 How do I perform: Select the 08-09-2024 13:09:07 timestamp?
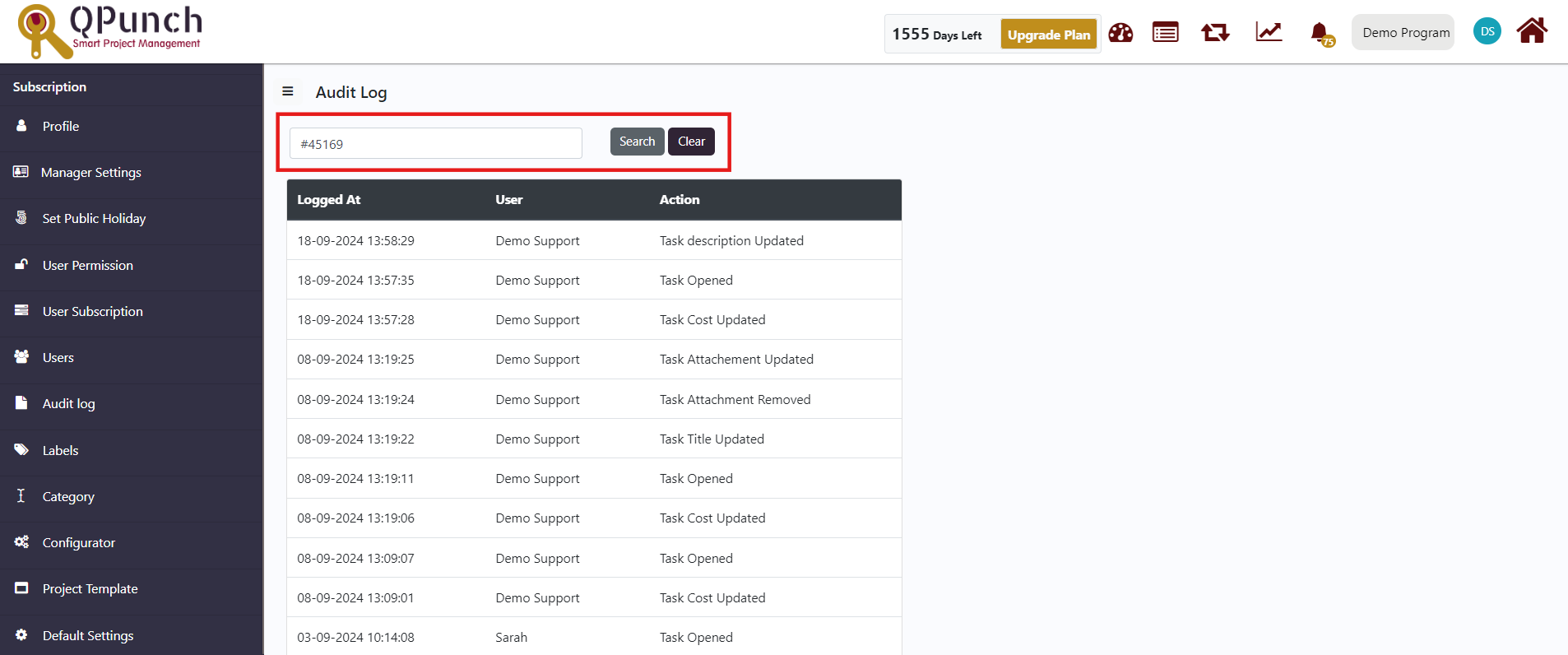355,558
